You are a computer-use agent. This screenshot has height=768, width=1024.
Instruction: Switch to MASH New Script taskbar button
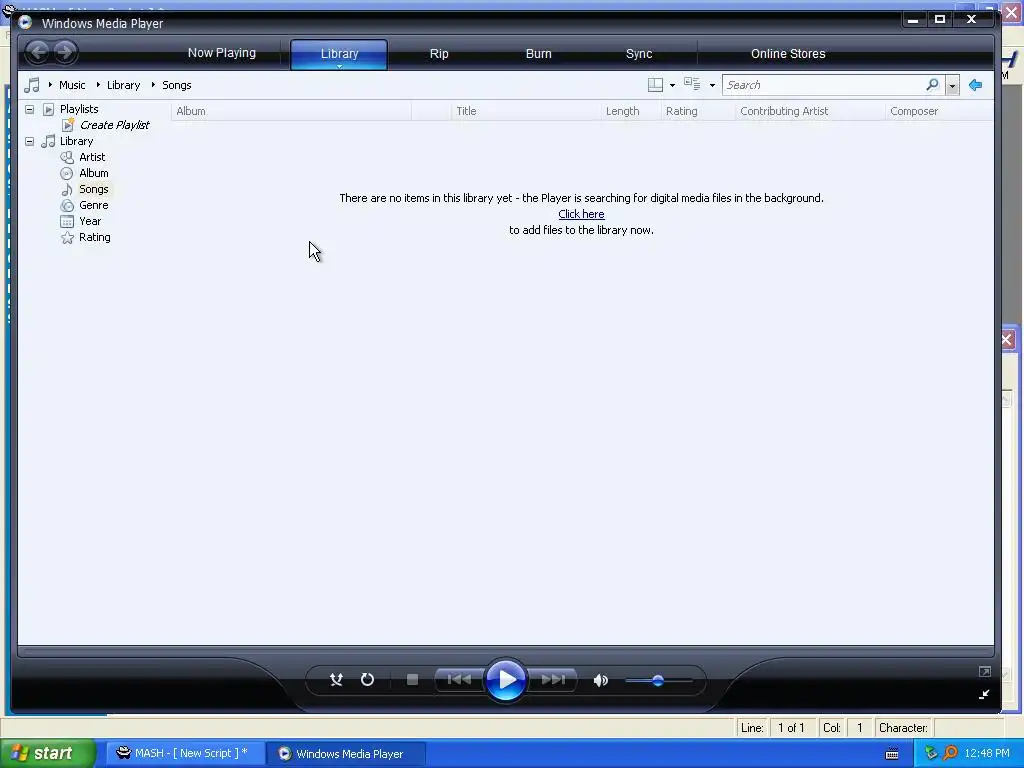[x=184, y=754]
